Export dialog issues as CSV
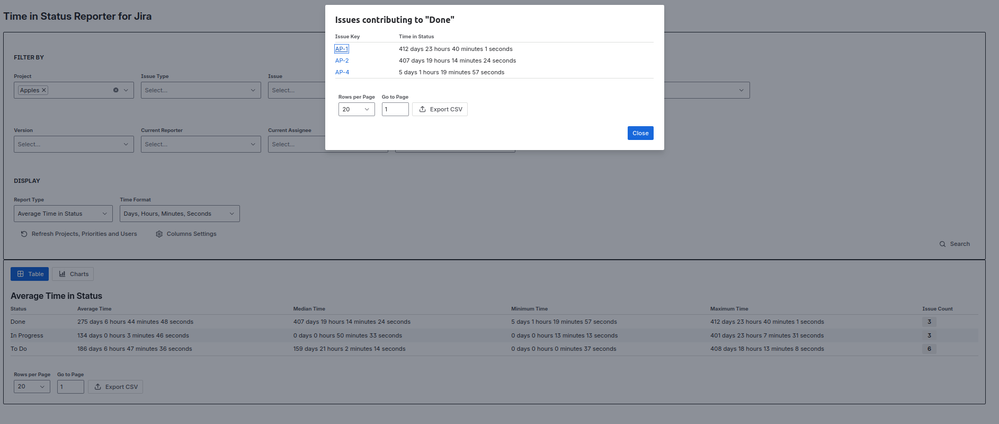The height and width of the screenshot is (424, 999). pyautogui.click(x=440, y=110)
